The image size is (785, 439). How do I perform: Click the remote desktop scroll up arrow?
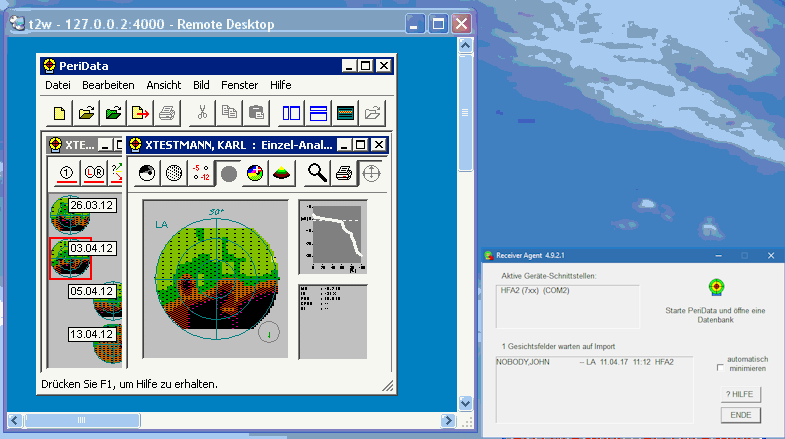tap(465, 46)
